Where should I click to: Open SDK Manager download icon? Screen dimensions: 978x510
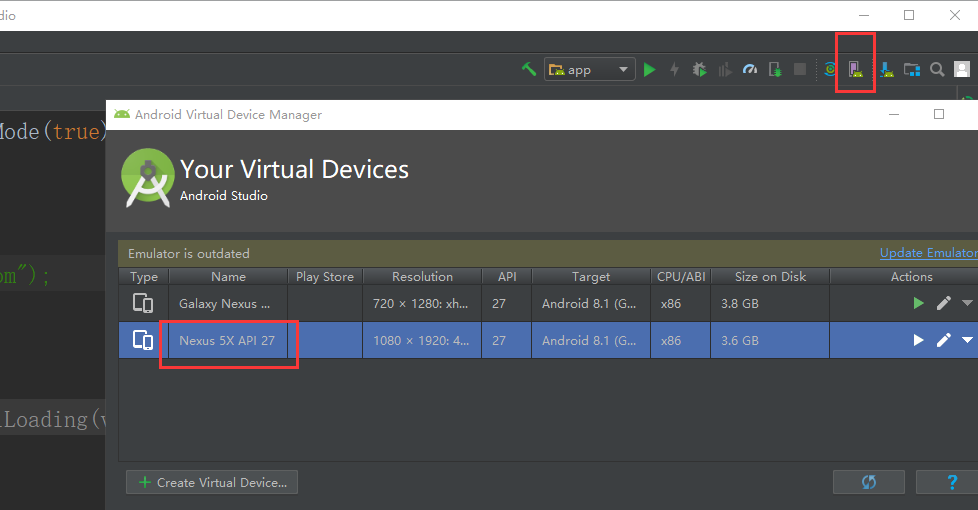tap(886, 70)
